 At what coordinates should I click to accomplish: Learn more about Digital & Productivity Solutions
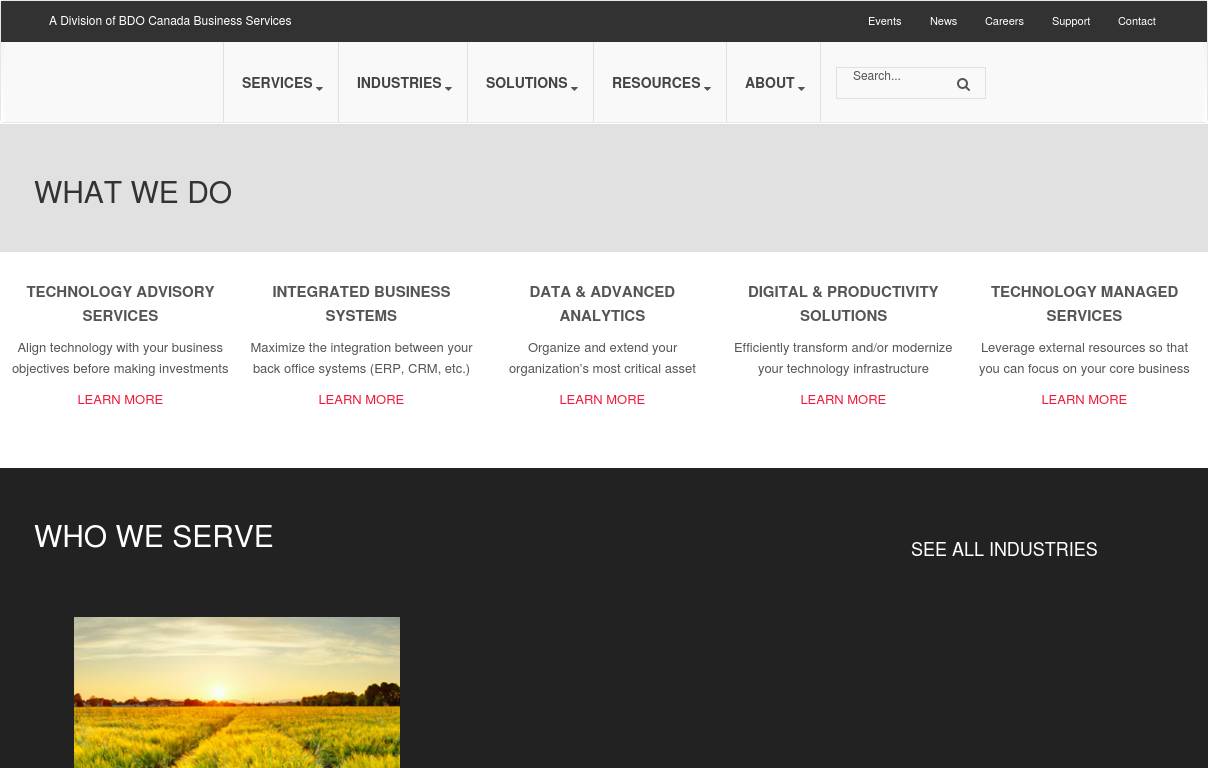click(843, 400)
